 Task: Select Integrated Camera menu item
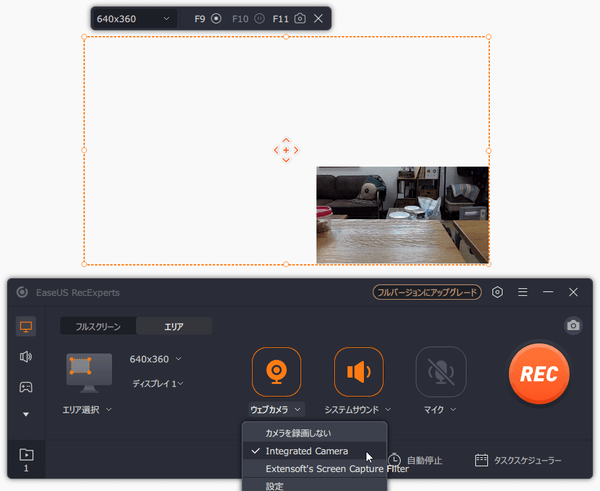click(x=315, y=451)
